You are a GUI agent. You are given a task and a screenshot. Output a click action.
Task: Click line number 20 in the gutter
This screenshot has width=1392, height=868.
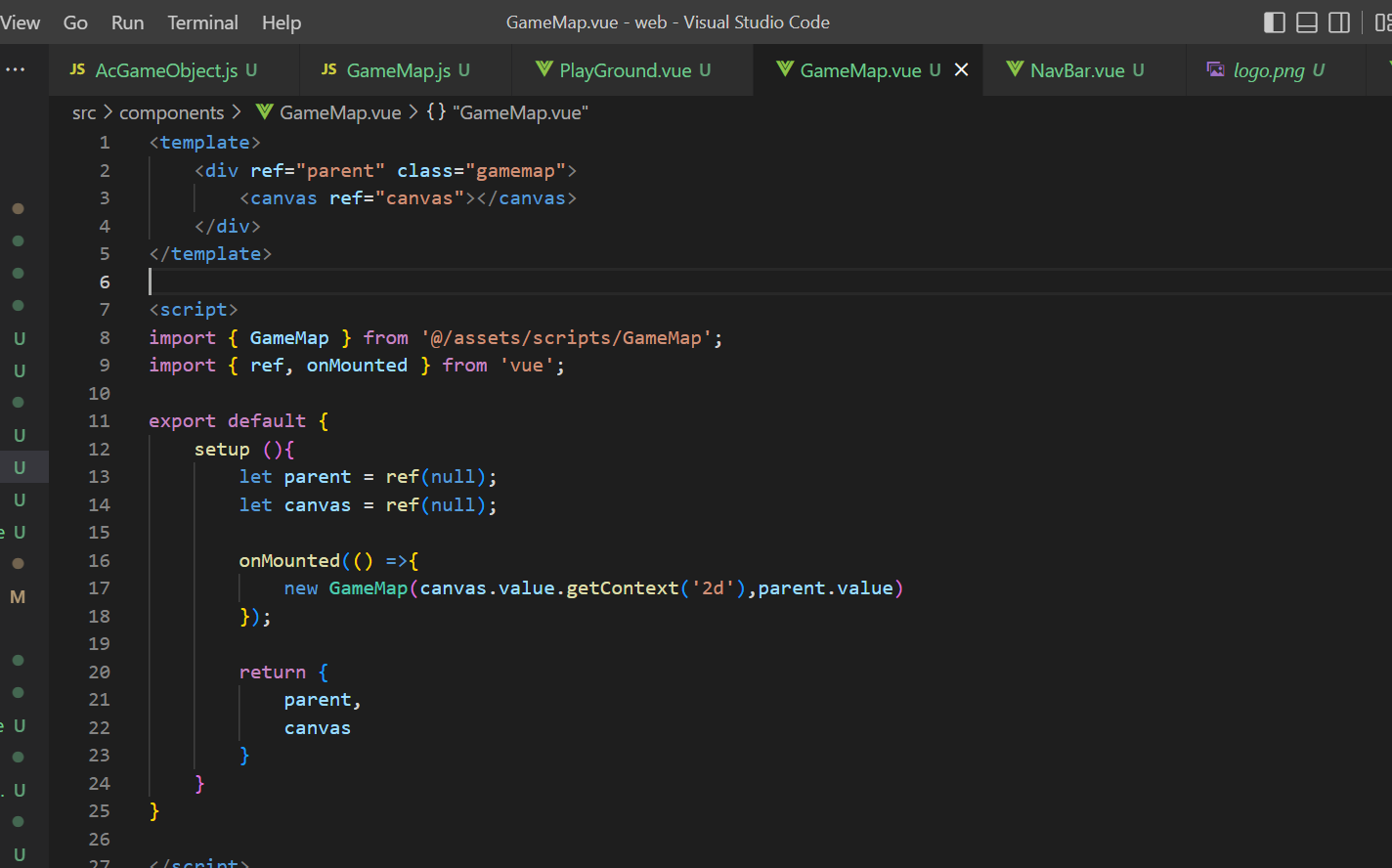(99, 673)
